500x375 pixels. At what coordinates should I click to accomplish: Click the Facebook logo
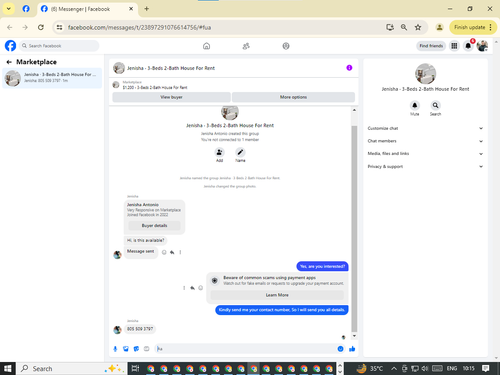pos(10,46)
